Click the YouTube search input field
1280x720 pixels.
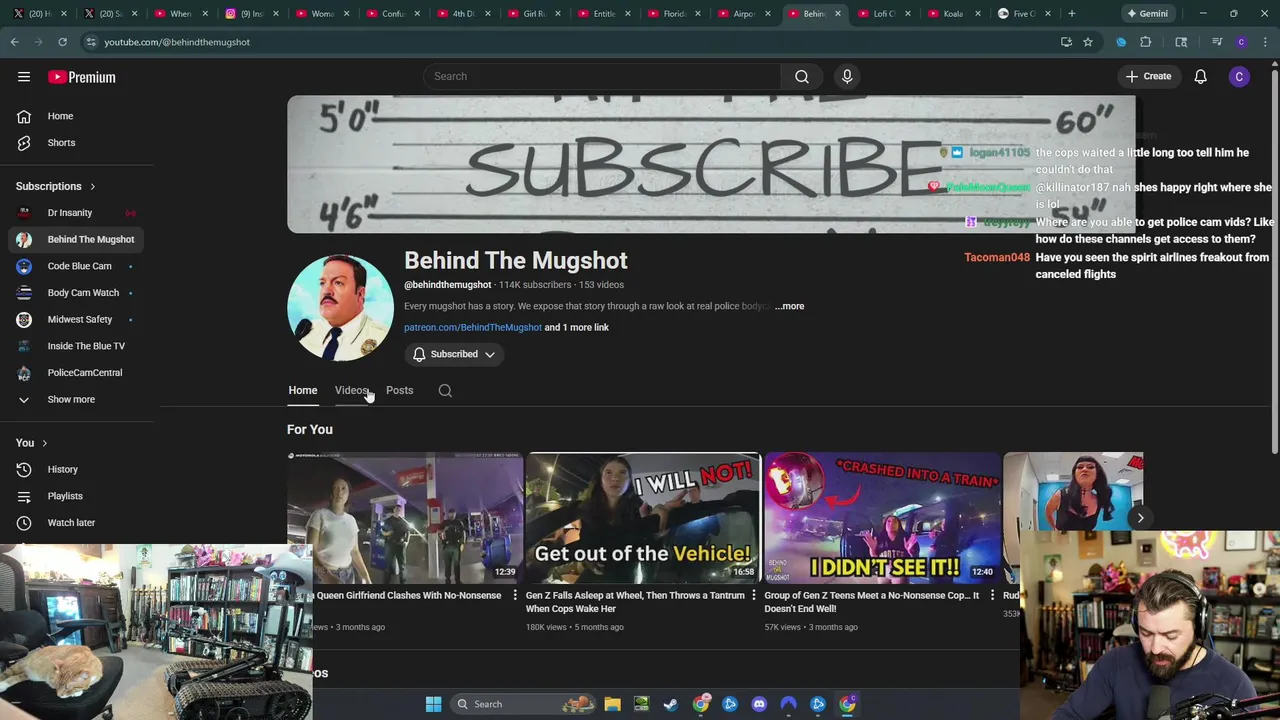602,76
